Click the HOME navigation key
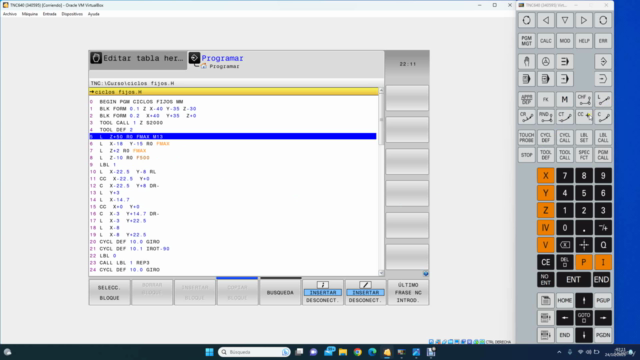 565,300
